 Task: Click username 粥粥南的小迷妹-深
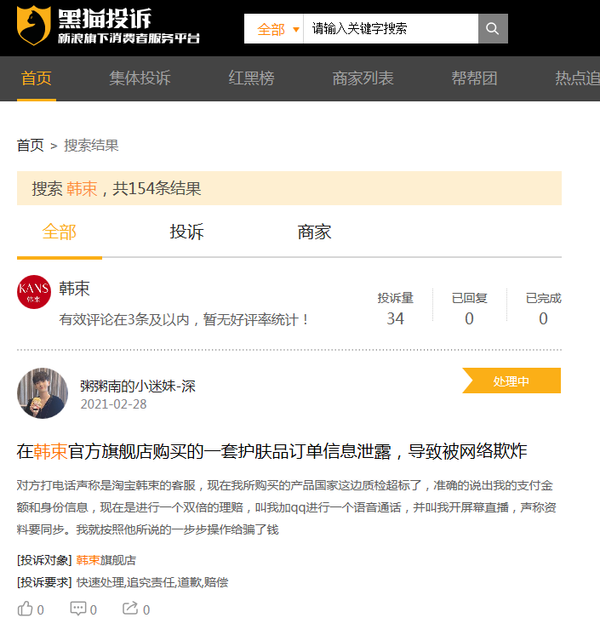click(x=138, y=386)
